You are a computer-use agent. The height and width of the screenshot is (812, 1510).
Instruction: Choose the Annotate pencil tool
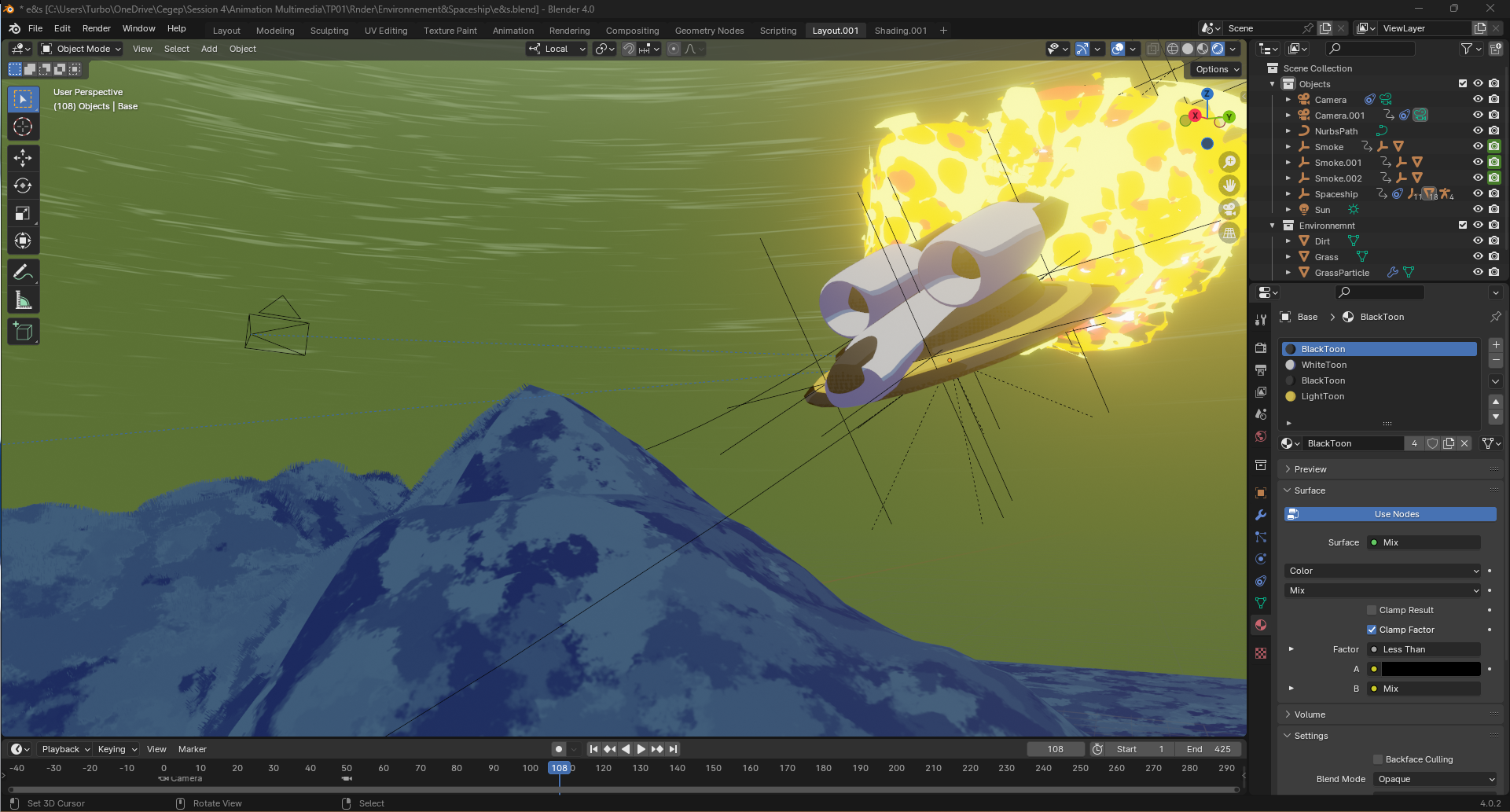pos(23,273)
